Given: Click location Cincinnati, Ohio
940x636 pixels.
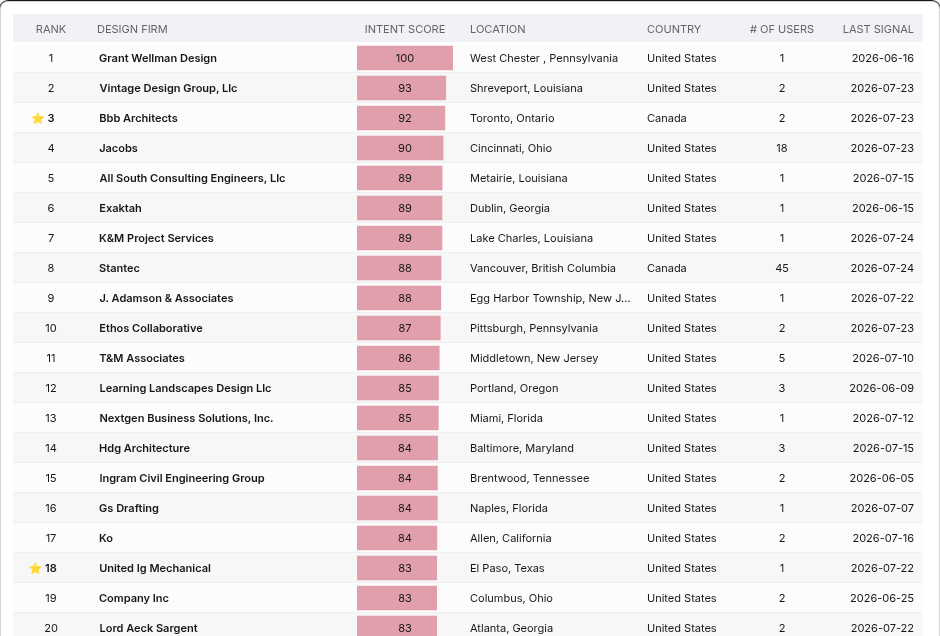Looking at the screenshot, I should pos(511,148).
